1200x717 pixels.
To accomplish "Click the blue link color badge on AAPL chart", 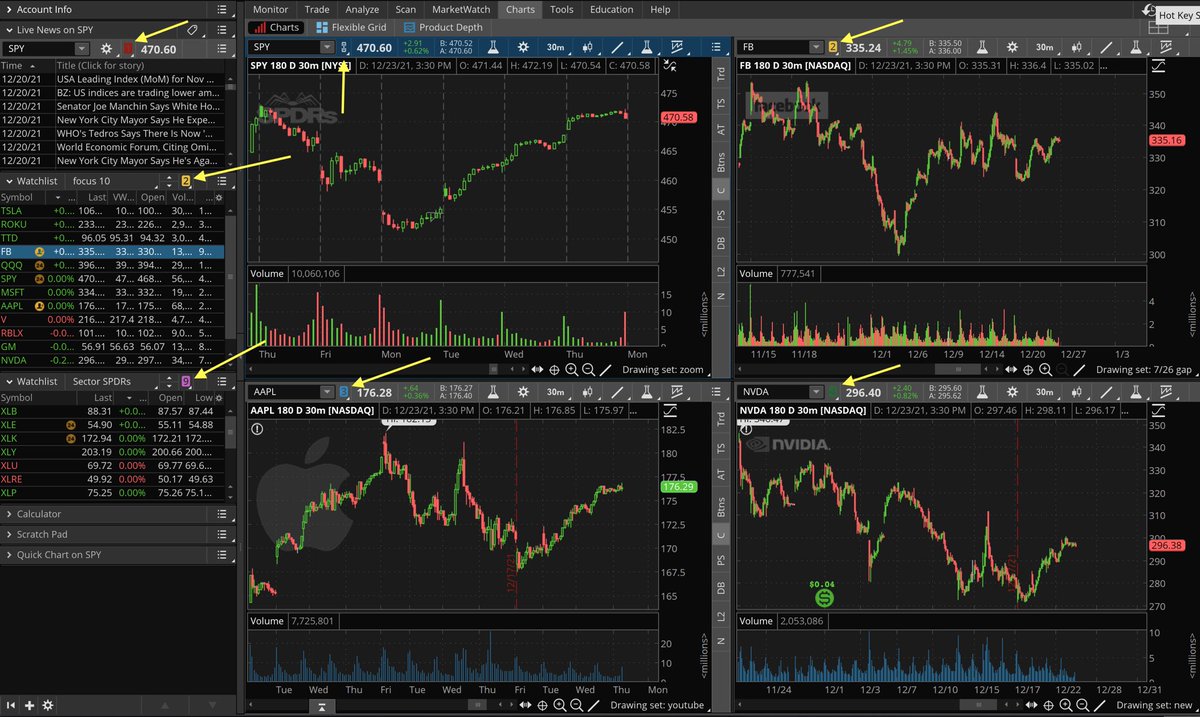I will click(344, 392).
